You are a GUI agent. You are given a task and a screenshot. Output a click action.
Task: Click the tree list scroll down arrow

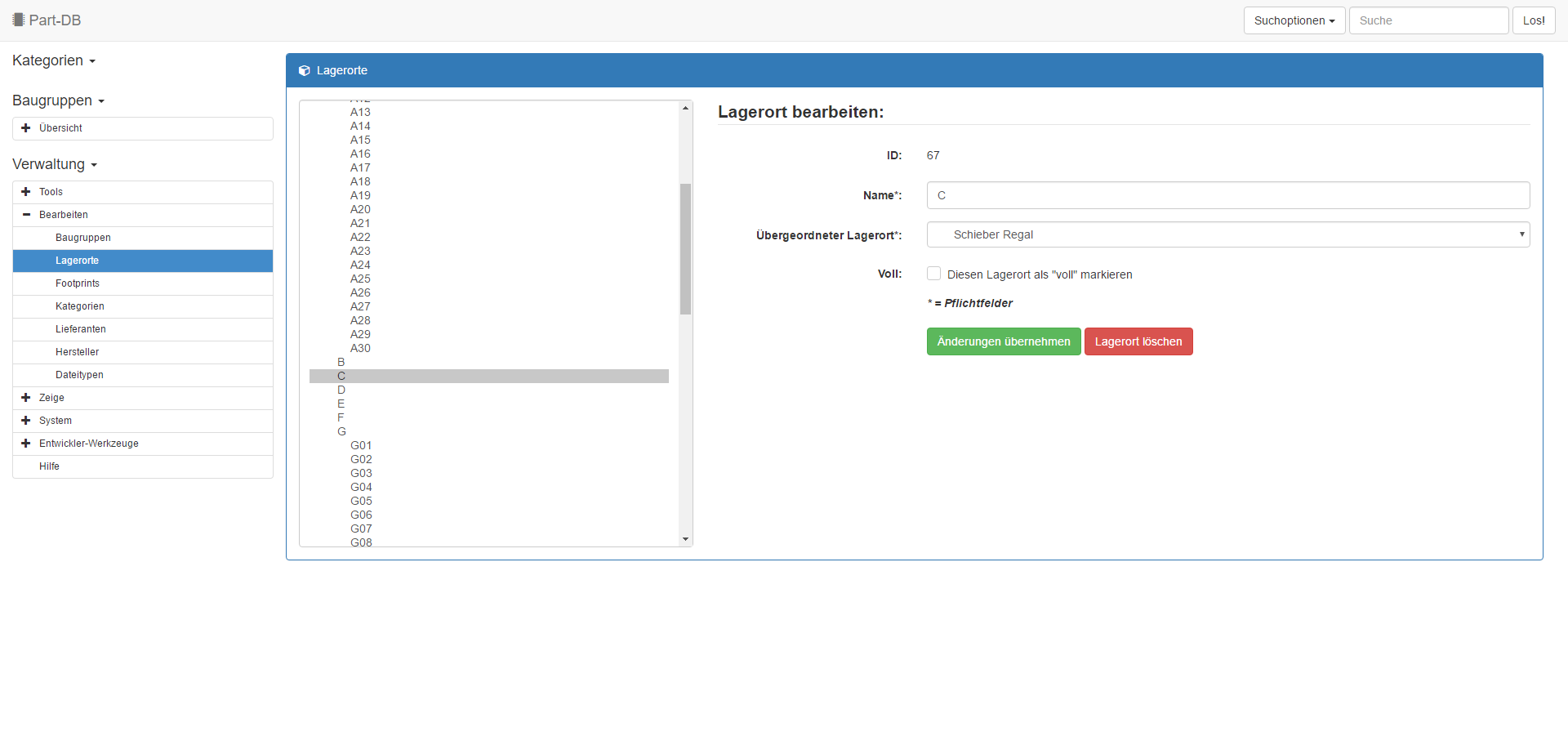pyautogui.click(x=685, y=539)
